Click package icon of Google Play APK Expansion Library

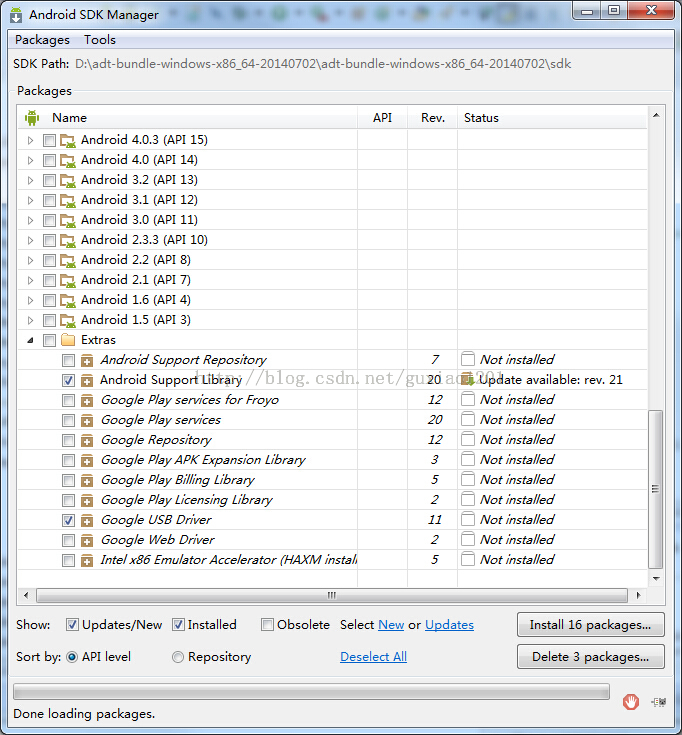click(x=87, y=460)
